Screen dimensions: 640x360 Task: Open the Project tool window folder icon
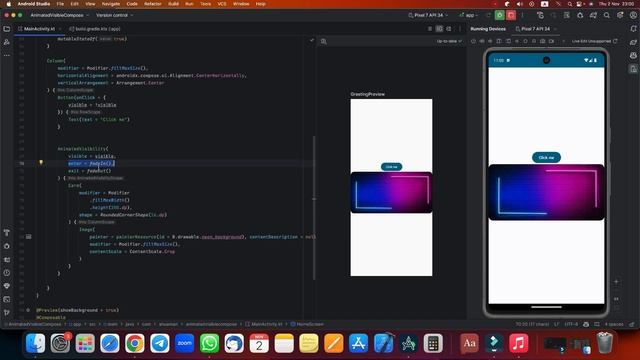(7, 29)
